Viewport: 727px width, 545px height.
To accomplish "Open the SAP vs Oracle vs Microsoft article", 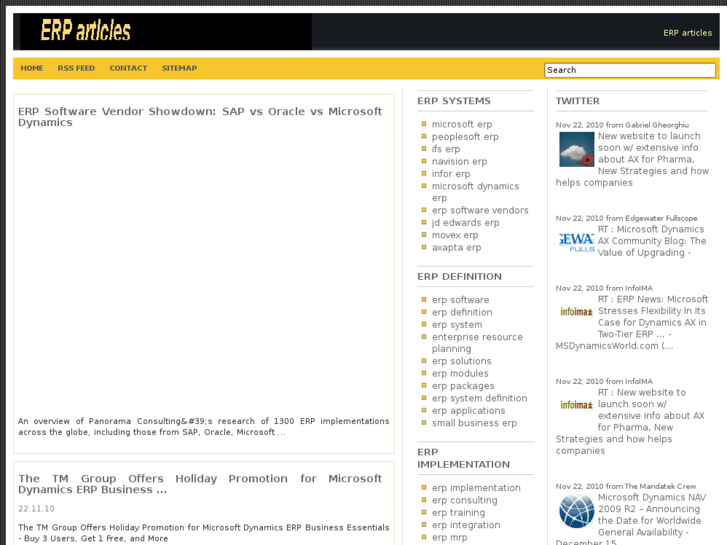I will click(200, 117).
